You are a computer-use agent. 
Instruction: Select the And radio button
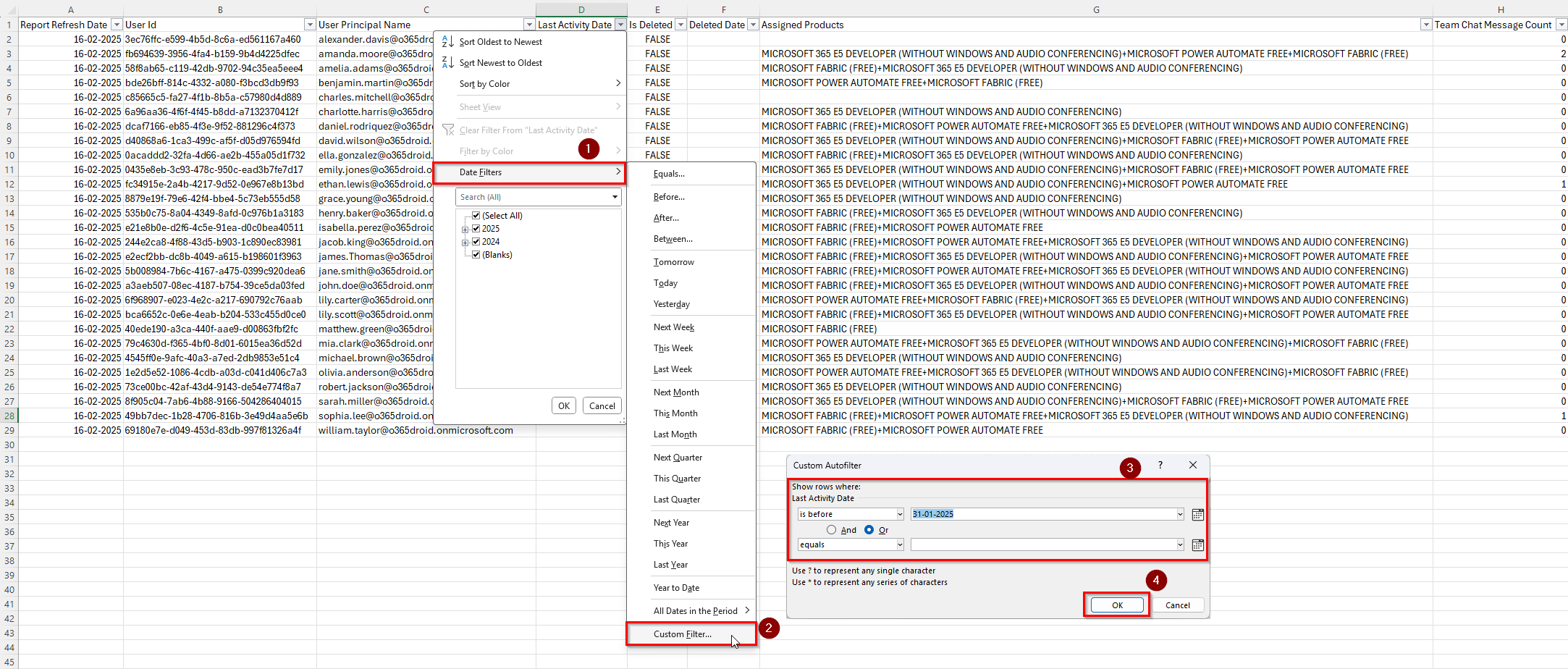pyautogui.click(x=831, y=529)
